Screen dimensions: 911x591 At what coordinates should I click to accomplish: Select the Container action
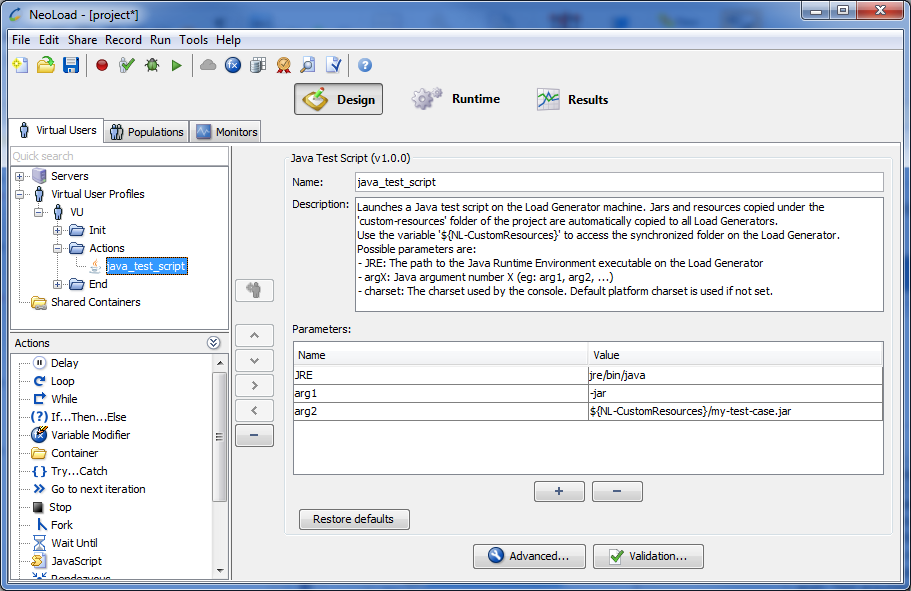(74, 453)
